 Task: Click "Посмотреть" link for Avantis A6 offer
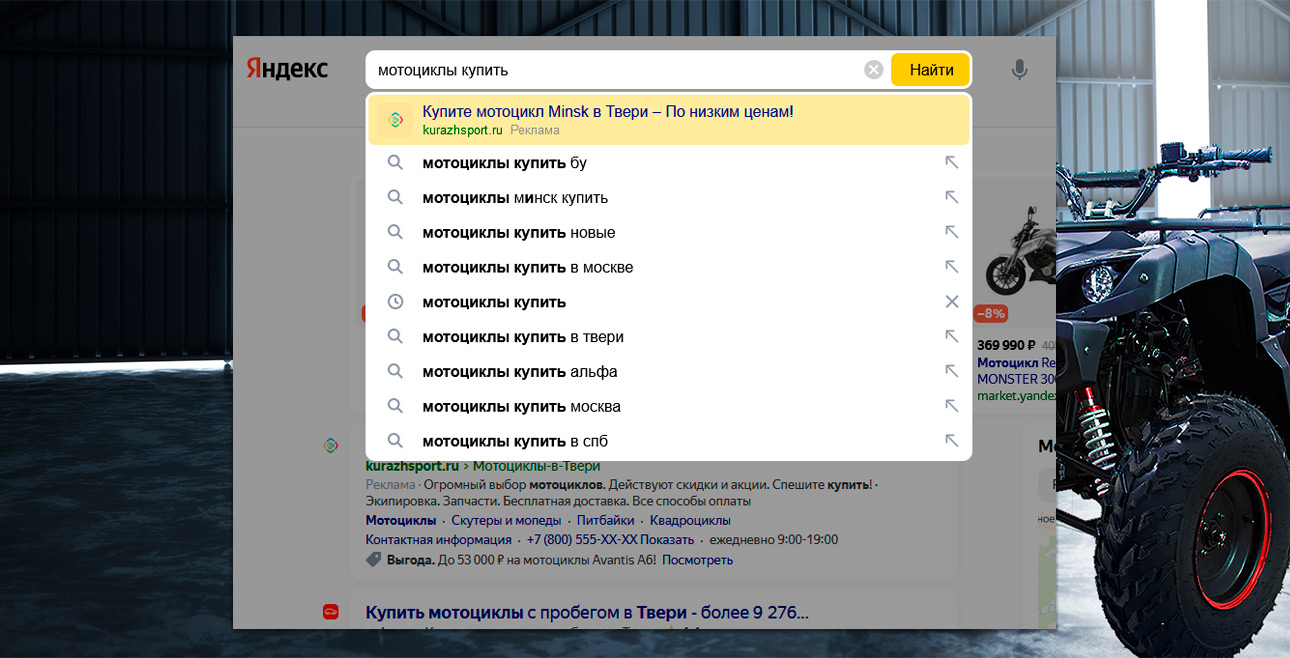(x=697, y=560)
